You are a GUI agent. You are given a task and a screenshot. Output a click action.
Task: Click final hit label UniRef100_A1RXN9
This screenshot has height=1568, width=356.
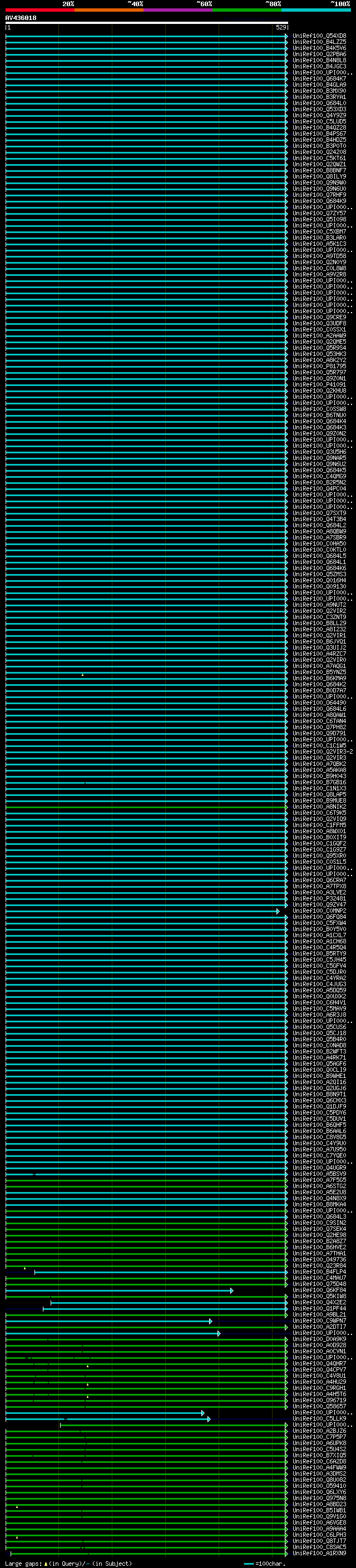coord(319,1554)
